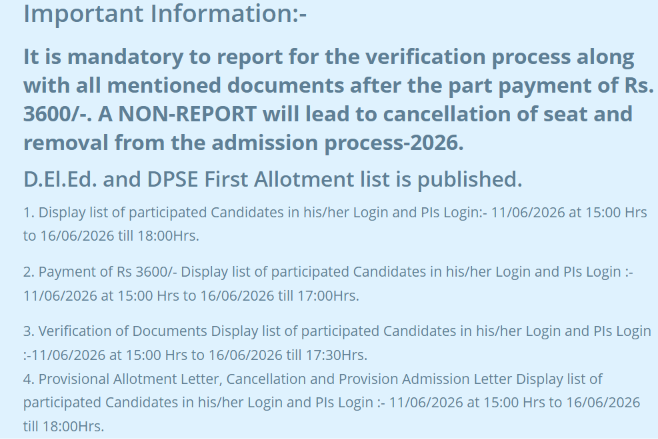Click 'till 18:00Hrs.' at the end of item 4
658x439 pixels.
point(63,426)
